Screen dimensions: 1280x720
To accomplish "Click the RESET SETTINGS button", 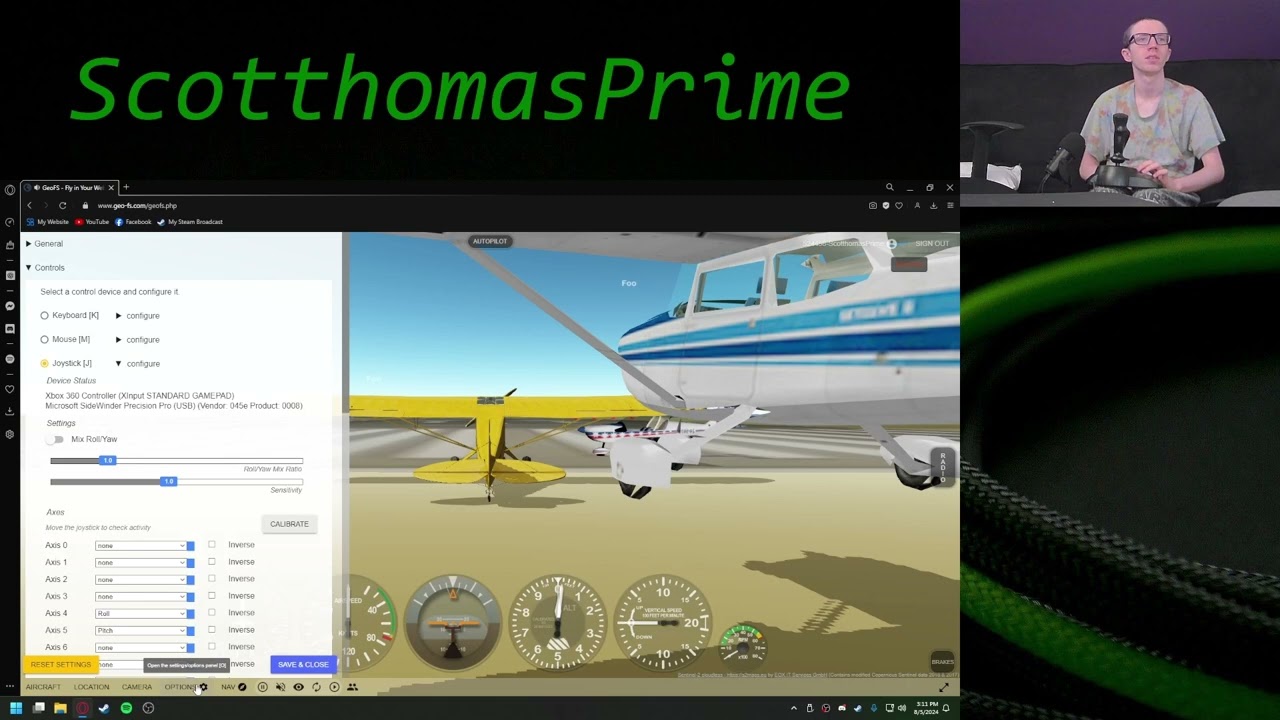I will tap(60, 665).
